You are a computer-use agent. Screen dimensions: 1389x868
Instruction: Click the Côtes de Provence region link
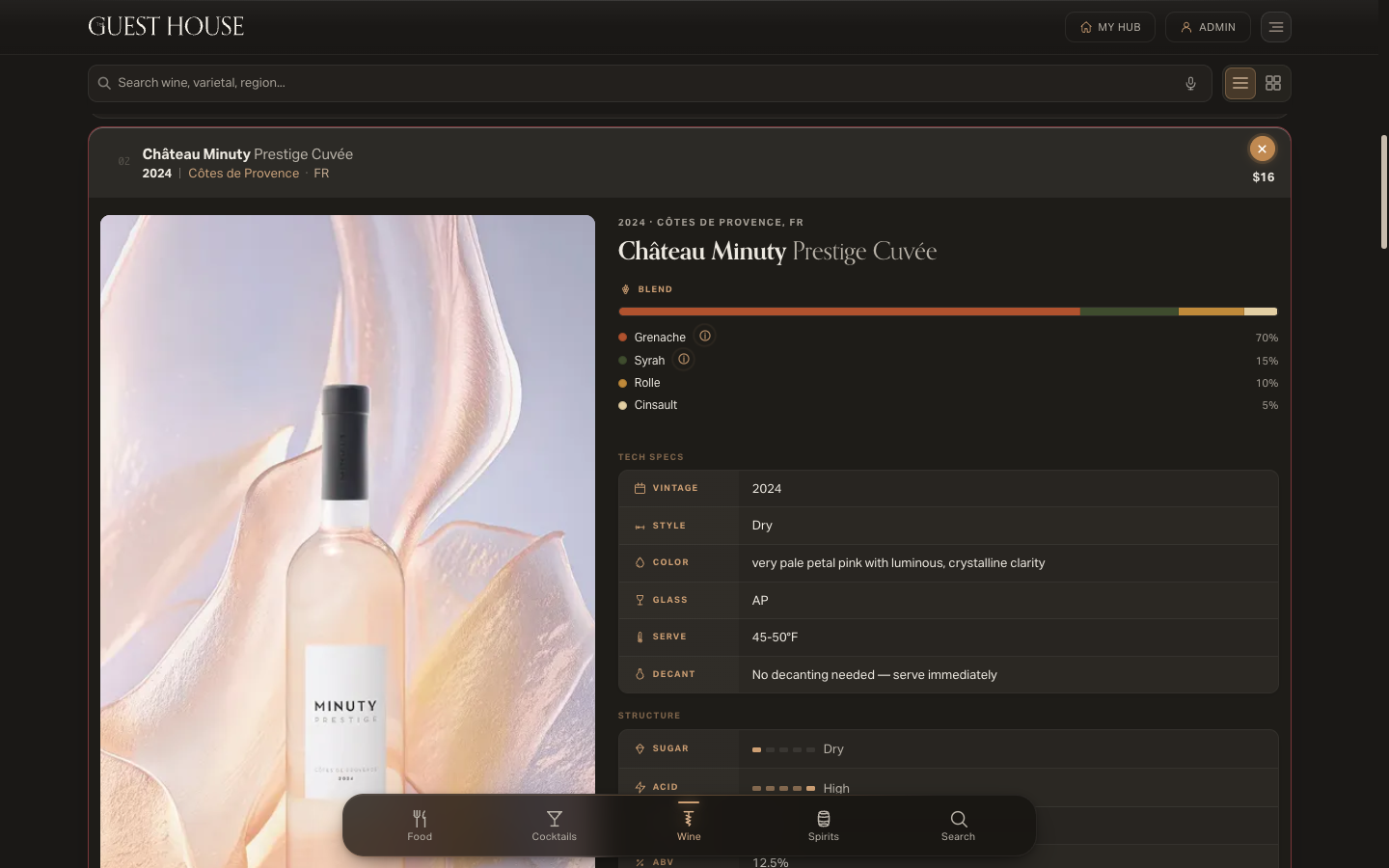click(243, 174)
